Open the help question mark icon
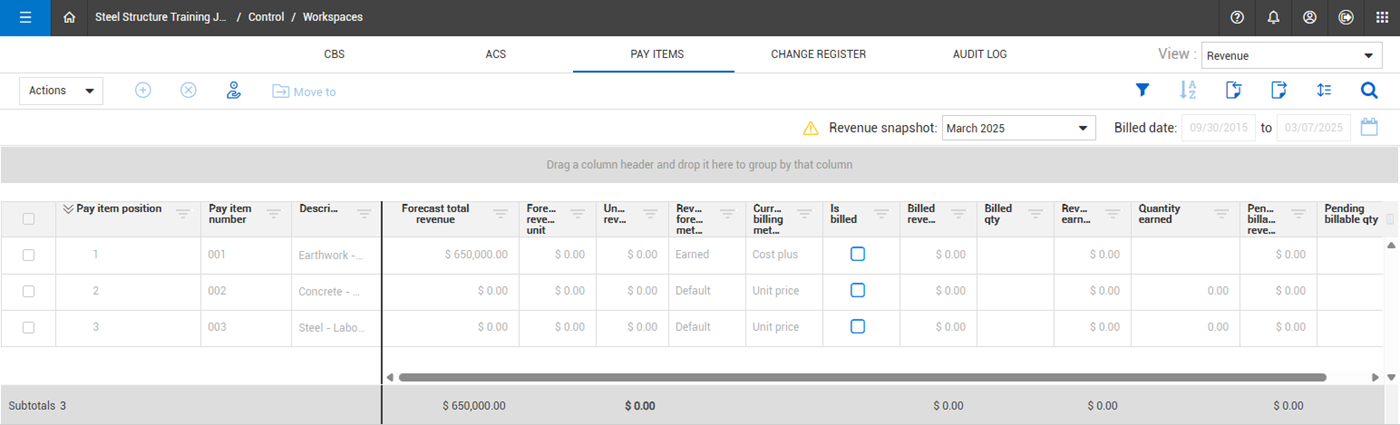The image size is (1400, 425). click(1237, 17)
